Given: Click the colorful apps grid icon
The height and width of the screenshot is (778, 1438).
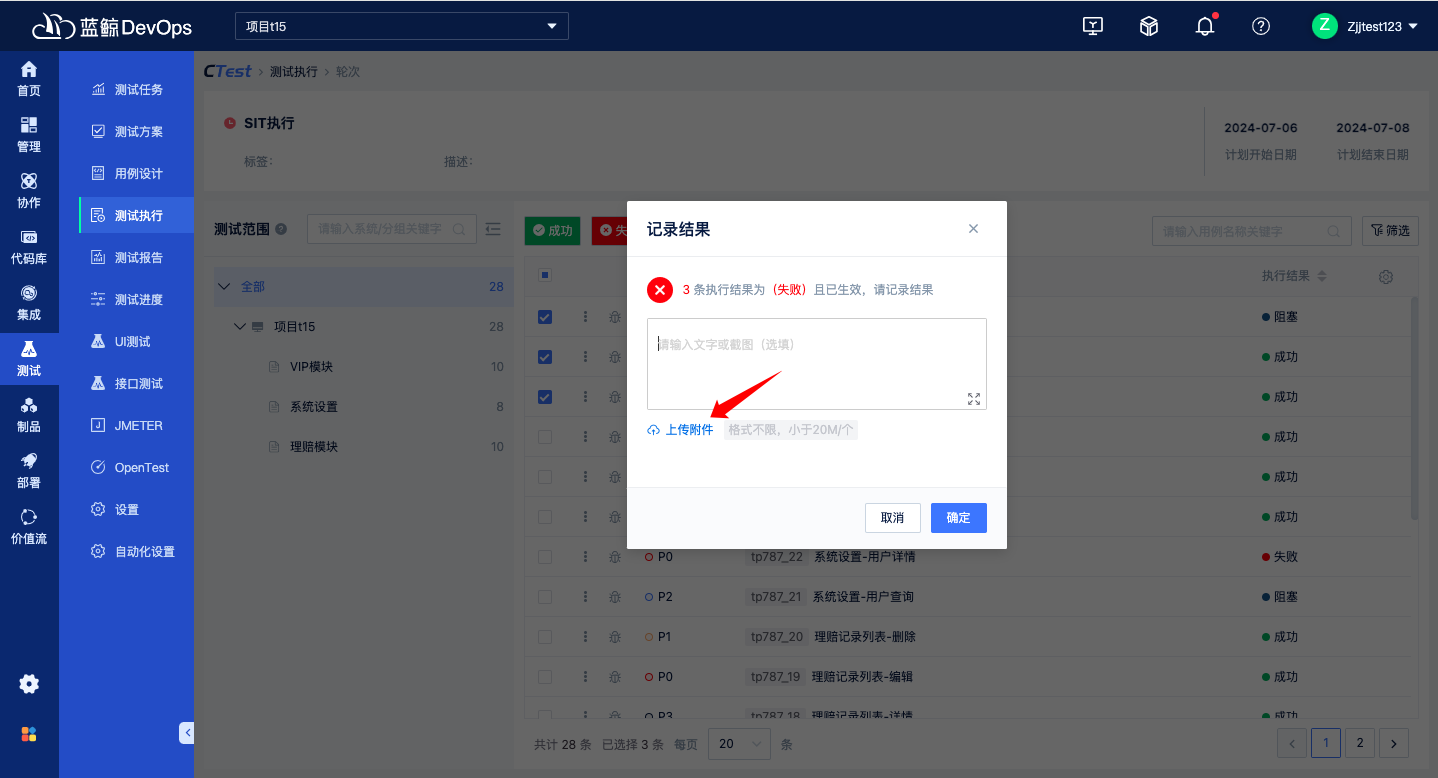Looking at the screenshot, I should point(29,734).
